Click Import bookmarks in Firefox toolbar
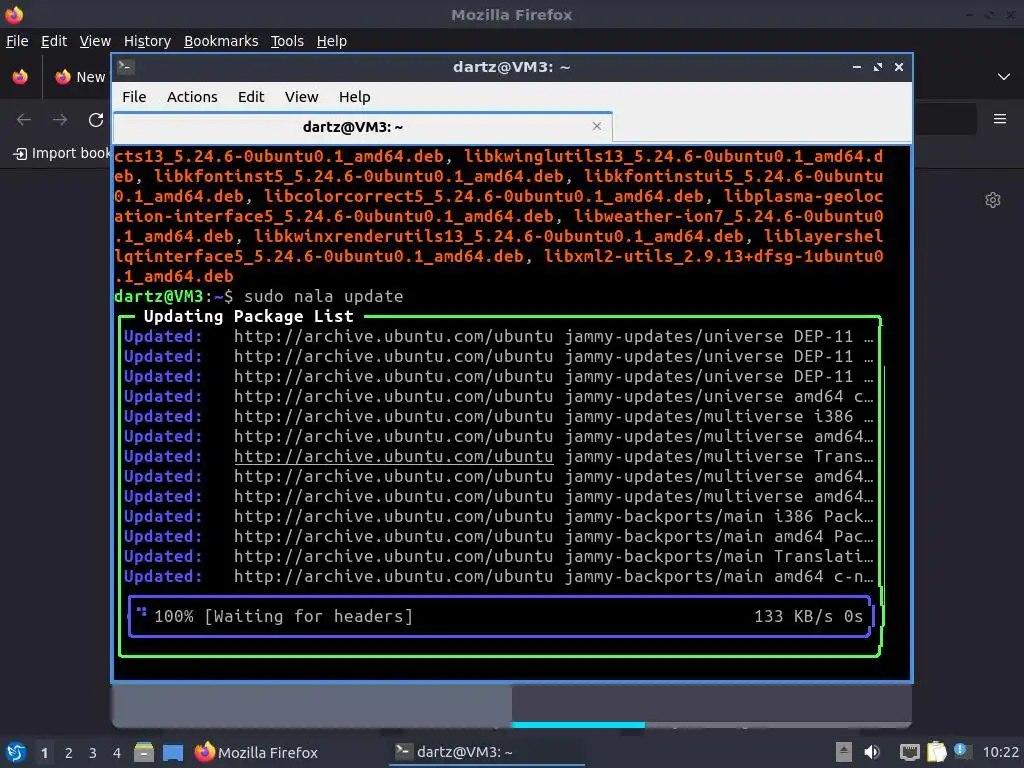 tap(62, 153)
